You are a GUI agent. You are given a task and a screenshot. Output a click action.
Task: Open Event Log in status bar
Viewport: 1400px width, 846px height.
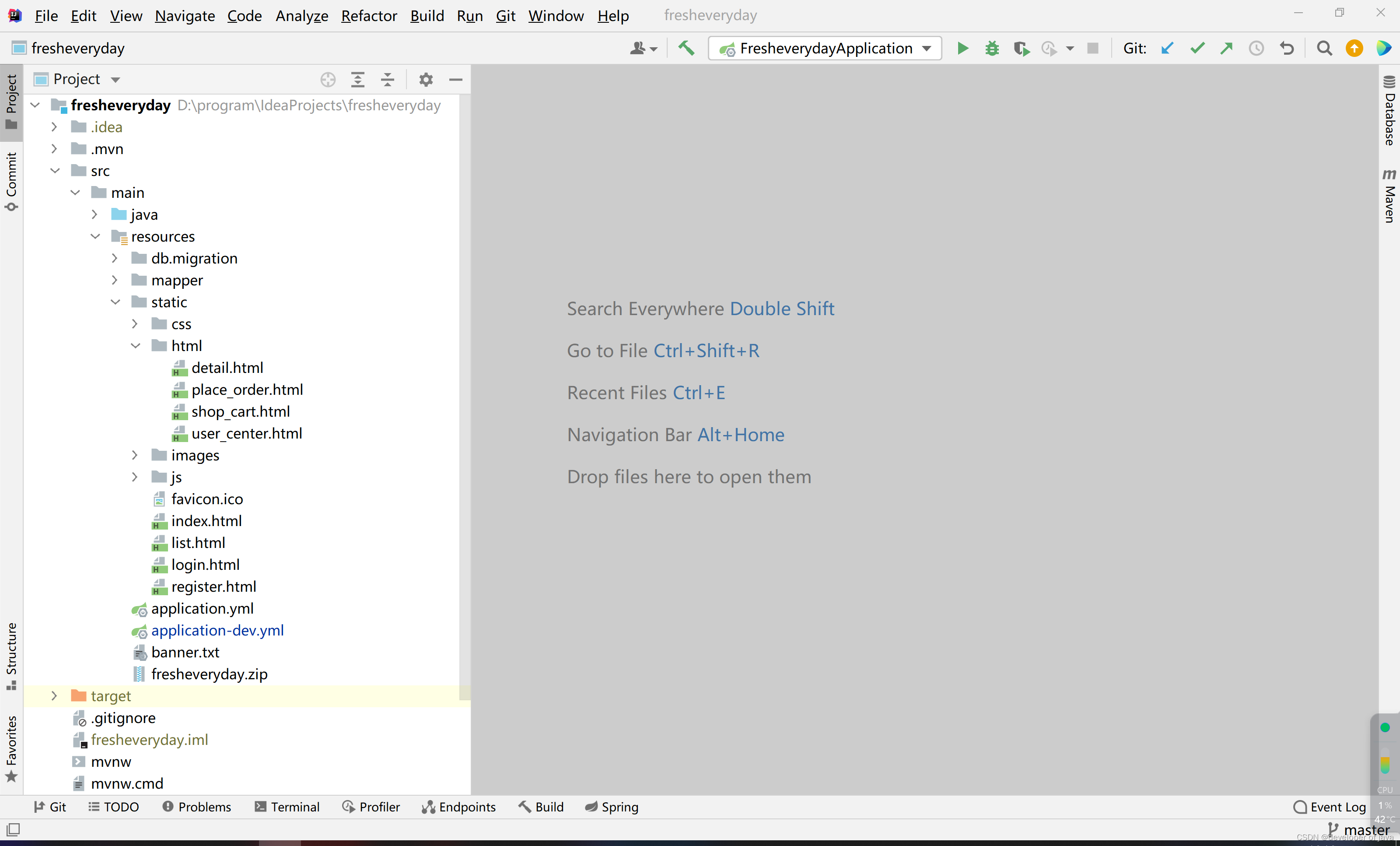(1330, 807)
